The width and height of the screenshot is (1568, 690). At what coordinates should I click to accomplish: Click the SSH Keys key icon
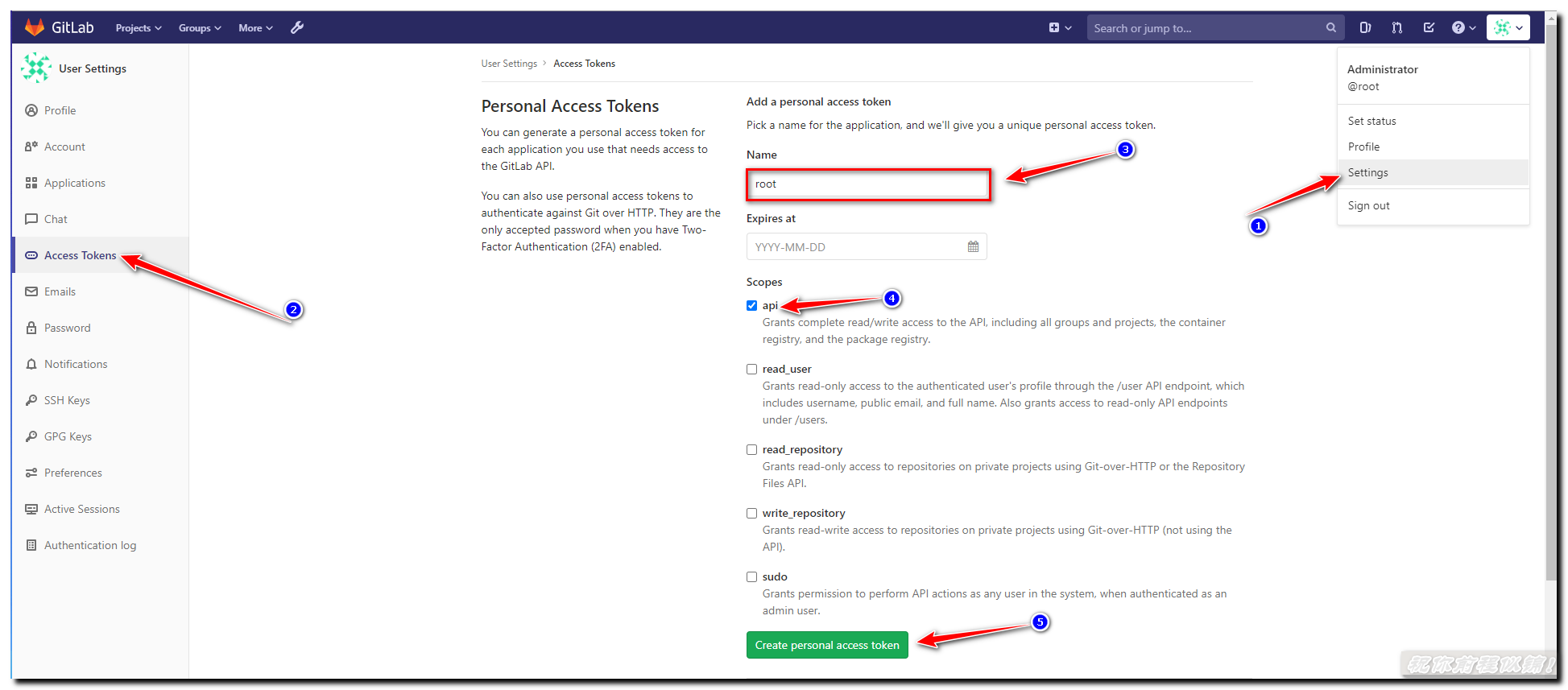pyautogui.click(x=31, y=400)
